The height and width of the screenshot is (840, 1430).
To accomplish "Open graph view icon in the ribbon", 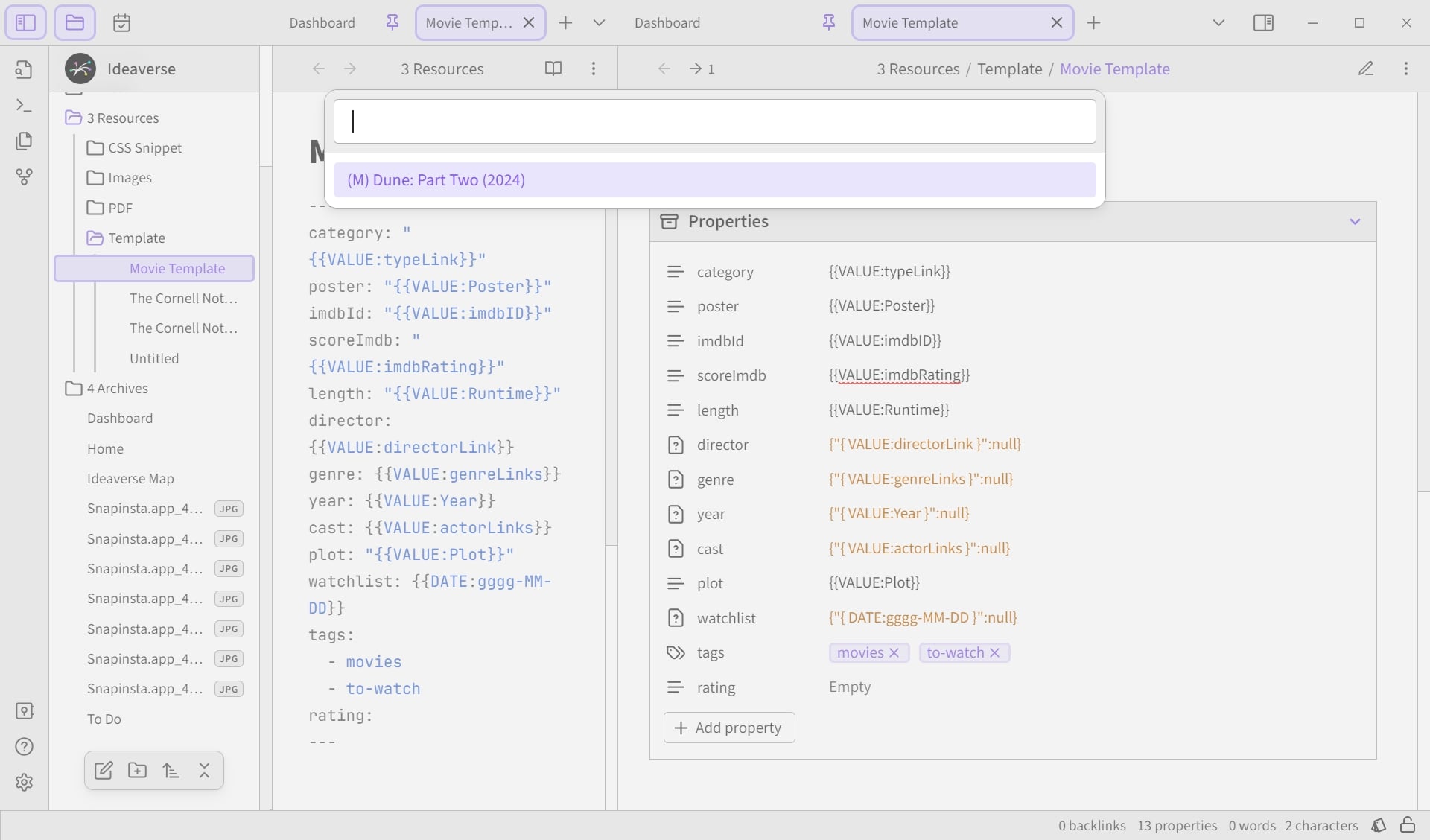I will [x=24, y=176].
